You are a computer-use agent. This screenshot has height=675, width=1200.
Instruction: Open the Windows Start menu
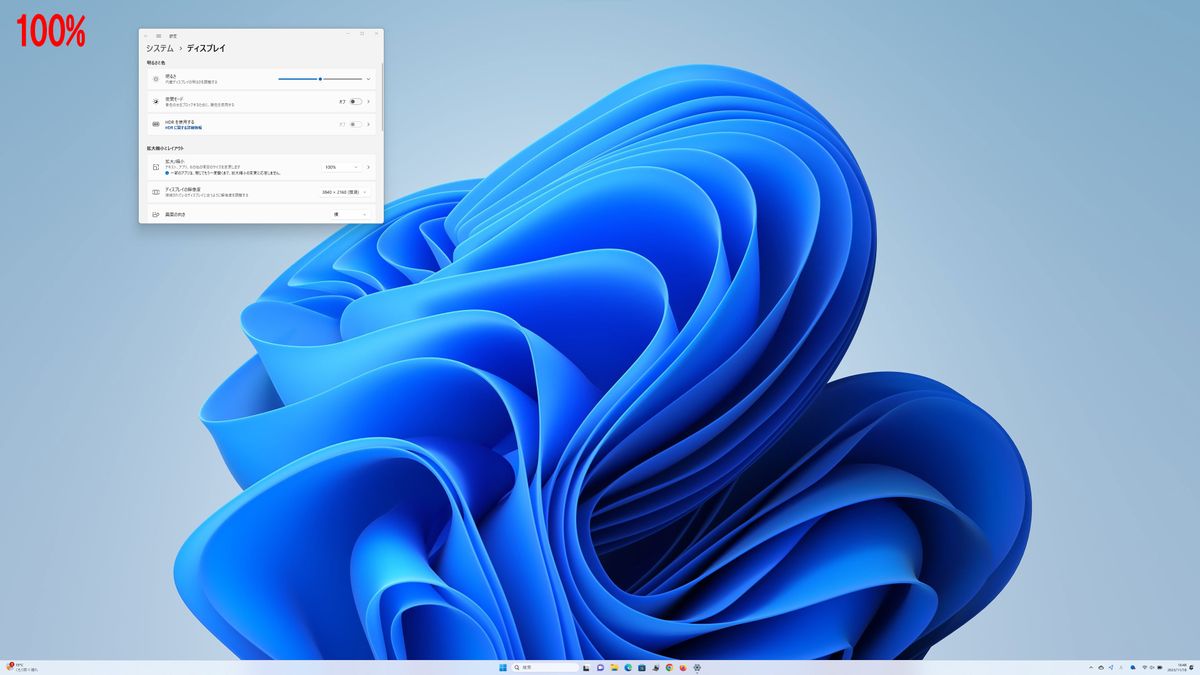tap(502, 667)
